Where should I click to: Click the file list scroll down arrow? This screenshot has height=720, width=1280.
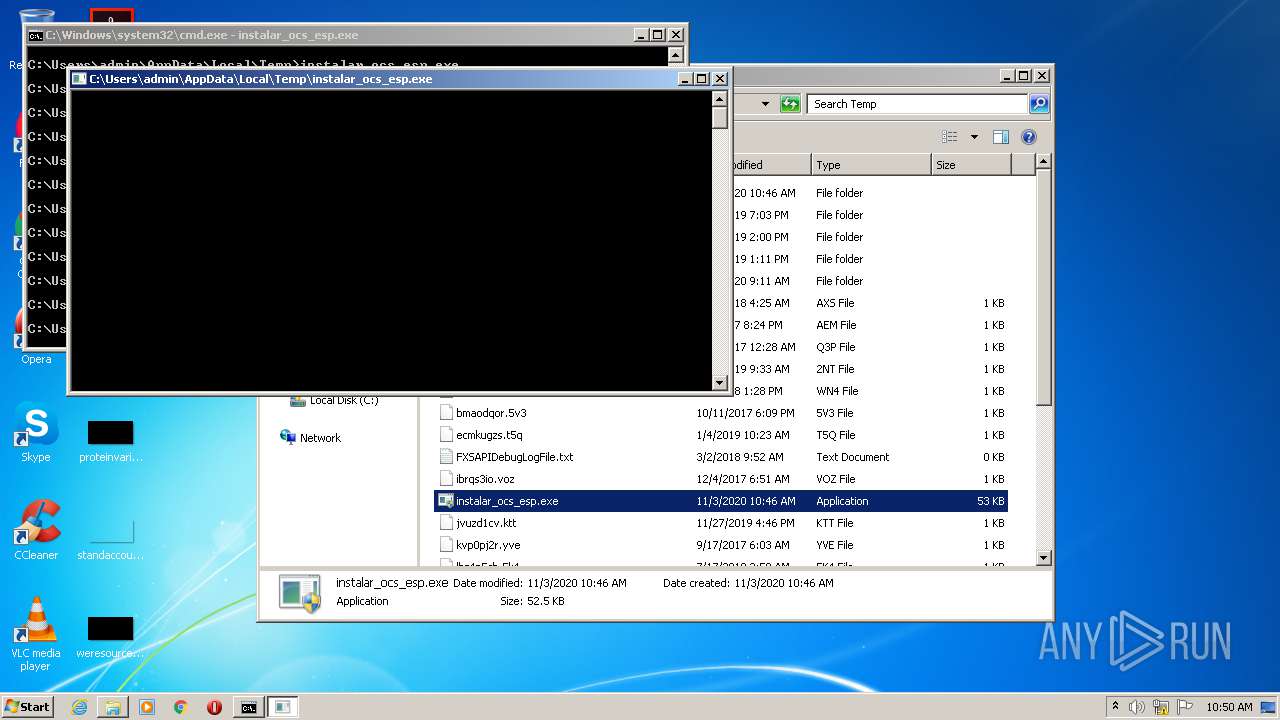[1043, 558]
